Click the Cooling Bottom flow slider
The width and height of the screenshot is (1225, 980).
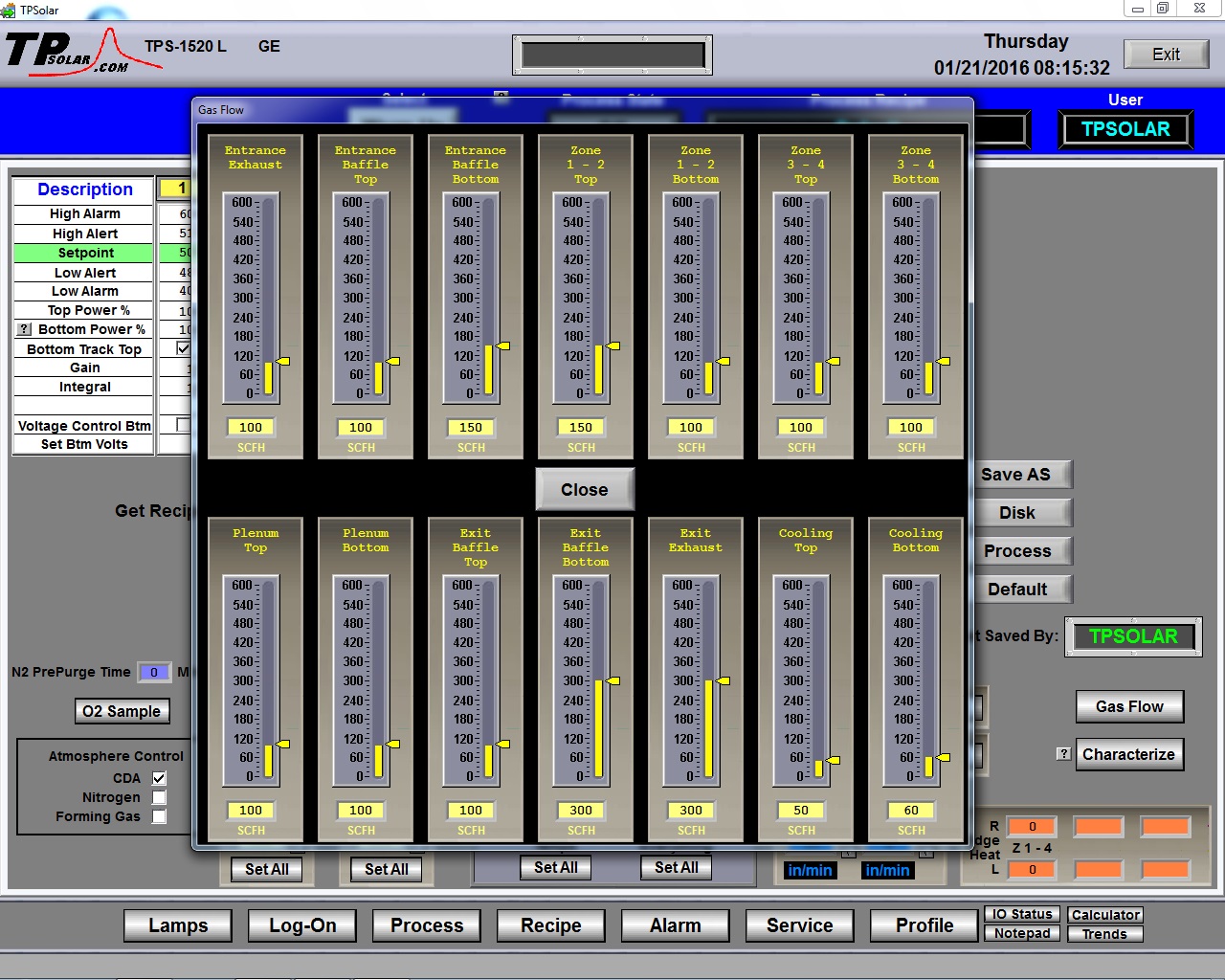(929, 680)
